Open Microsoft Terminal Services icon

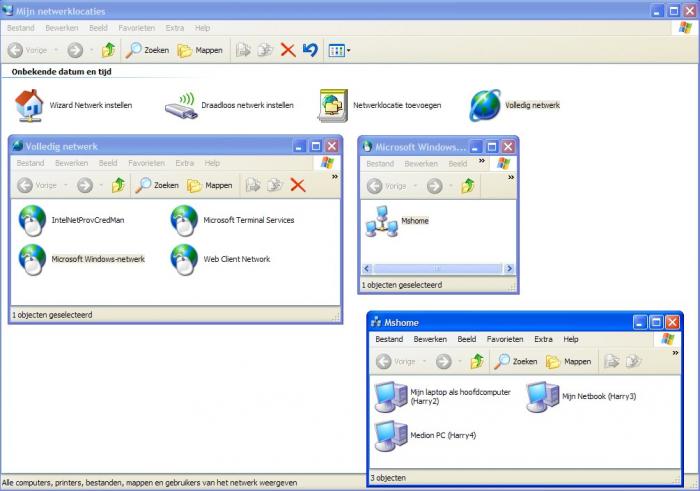(x=184, y=221)
